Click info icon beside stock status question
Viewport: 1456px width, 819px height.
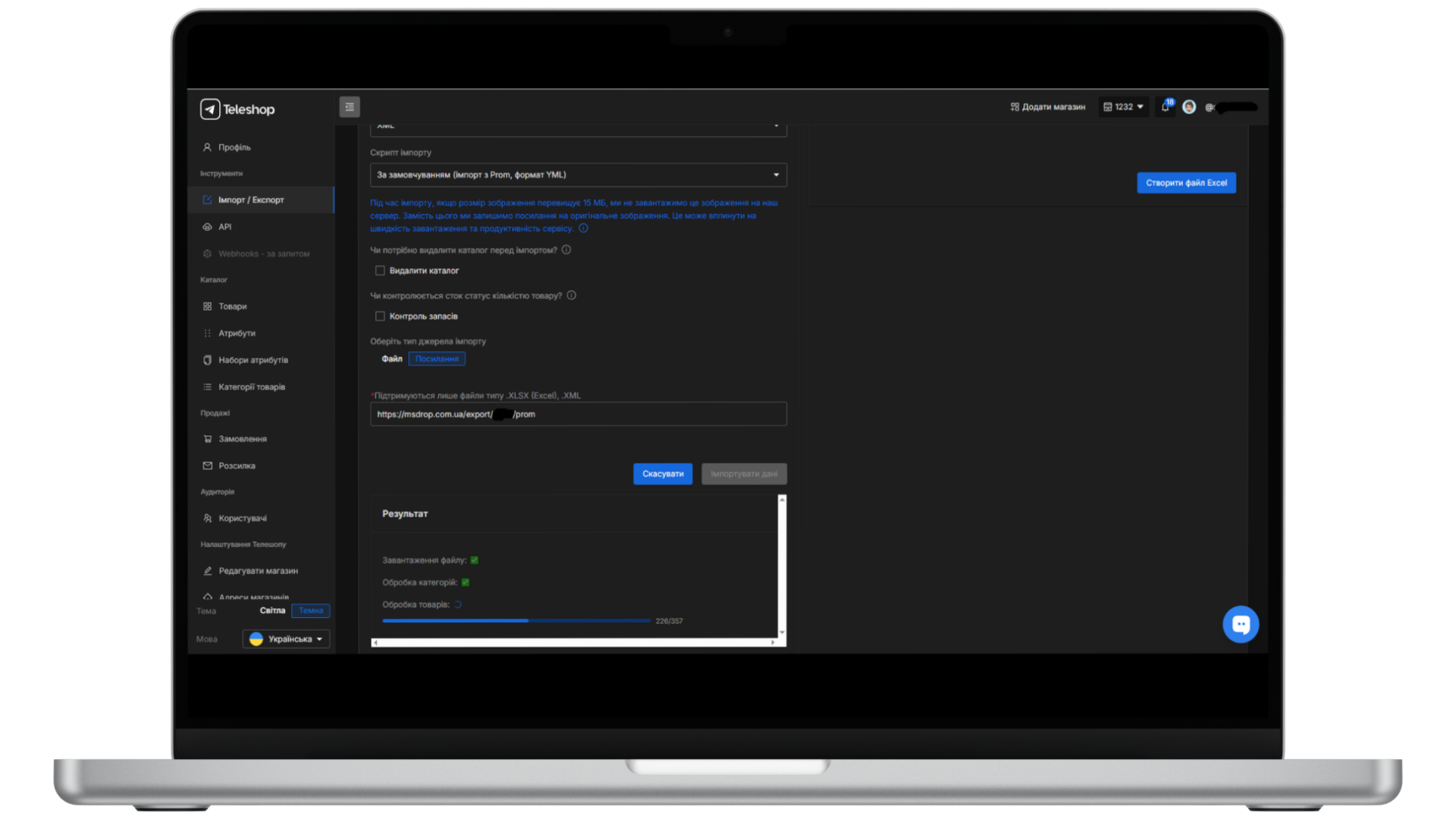(x=572, y=295)
